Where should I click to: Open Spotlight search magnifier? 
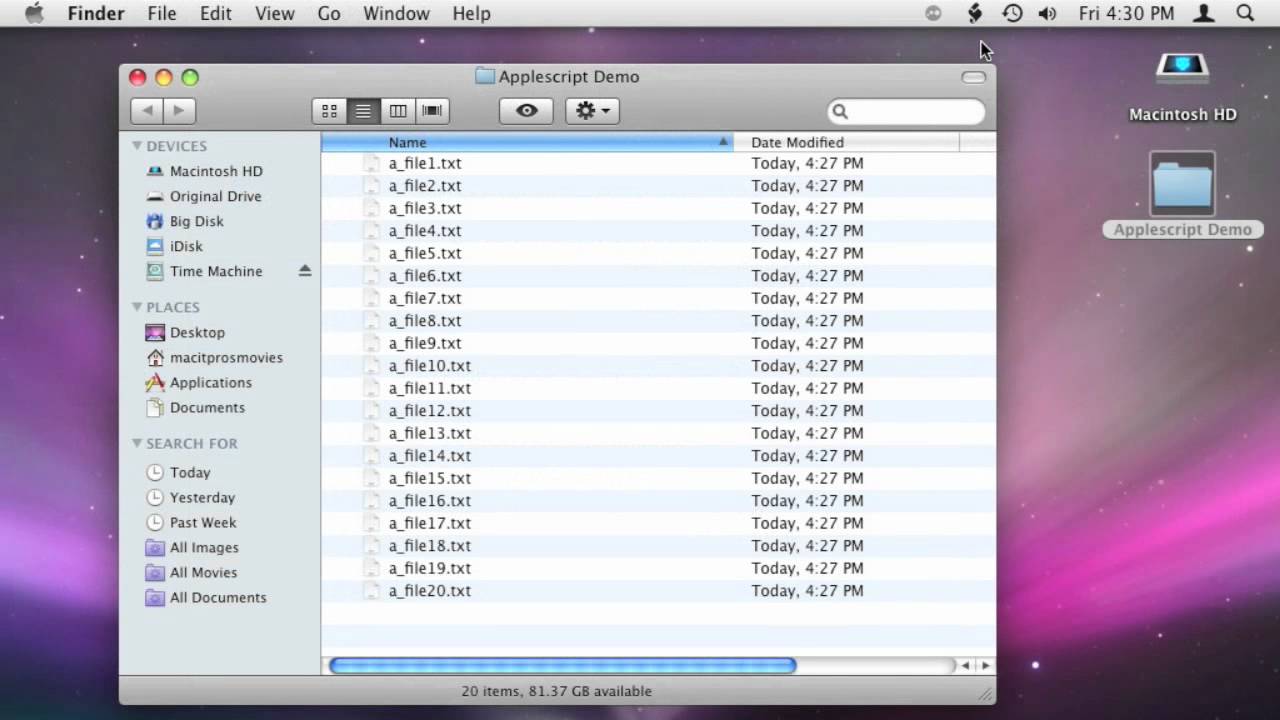1245,13
